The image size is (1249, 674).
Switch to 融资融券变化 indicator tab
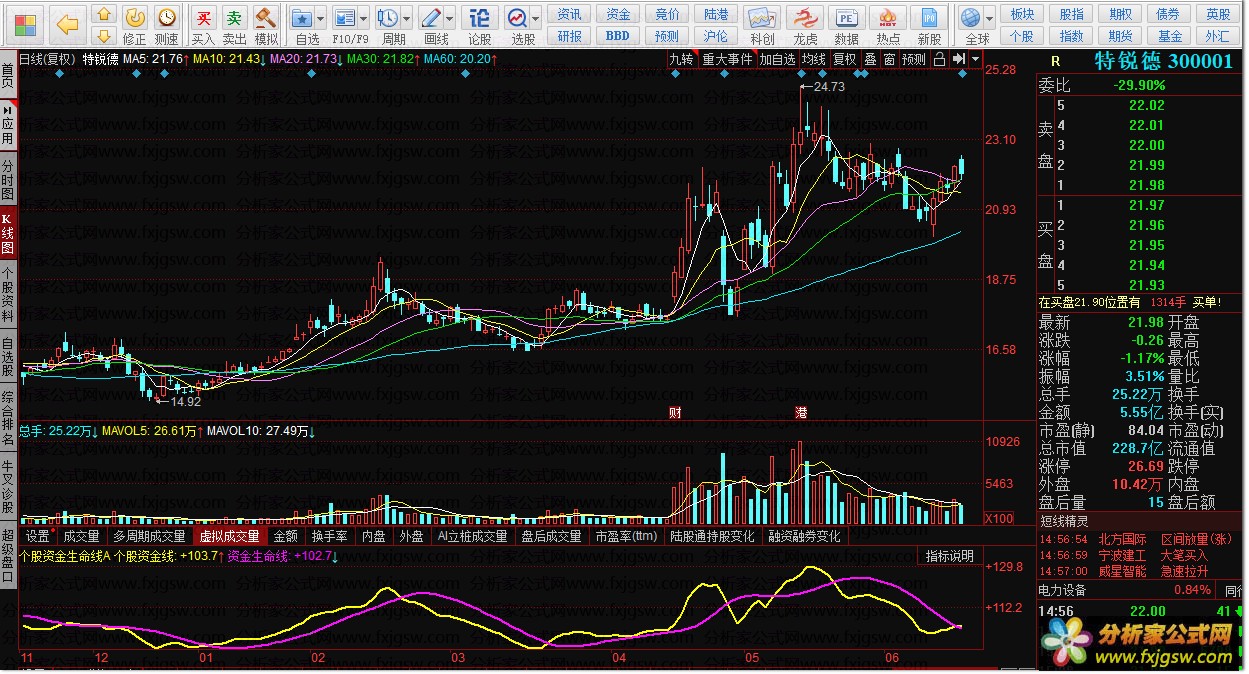coord(804,536)
